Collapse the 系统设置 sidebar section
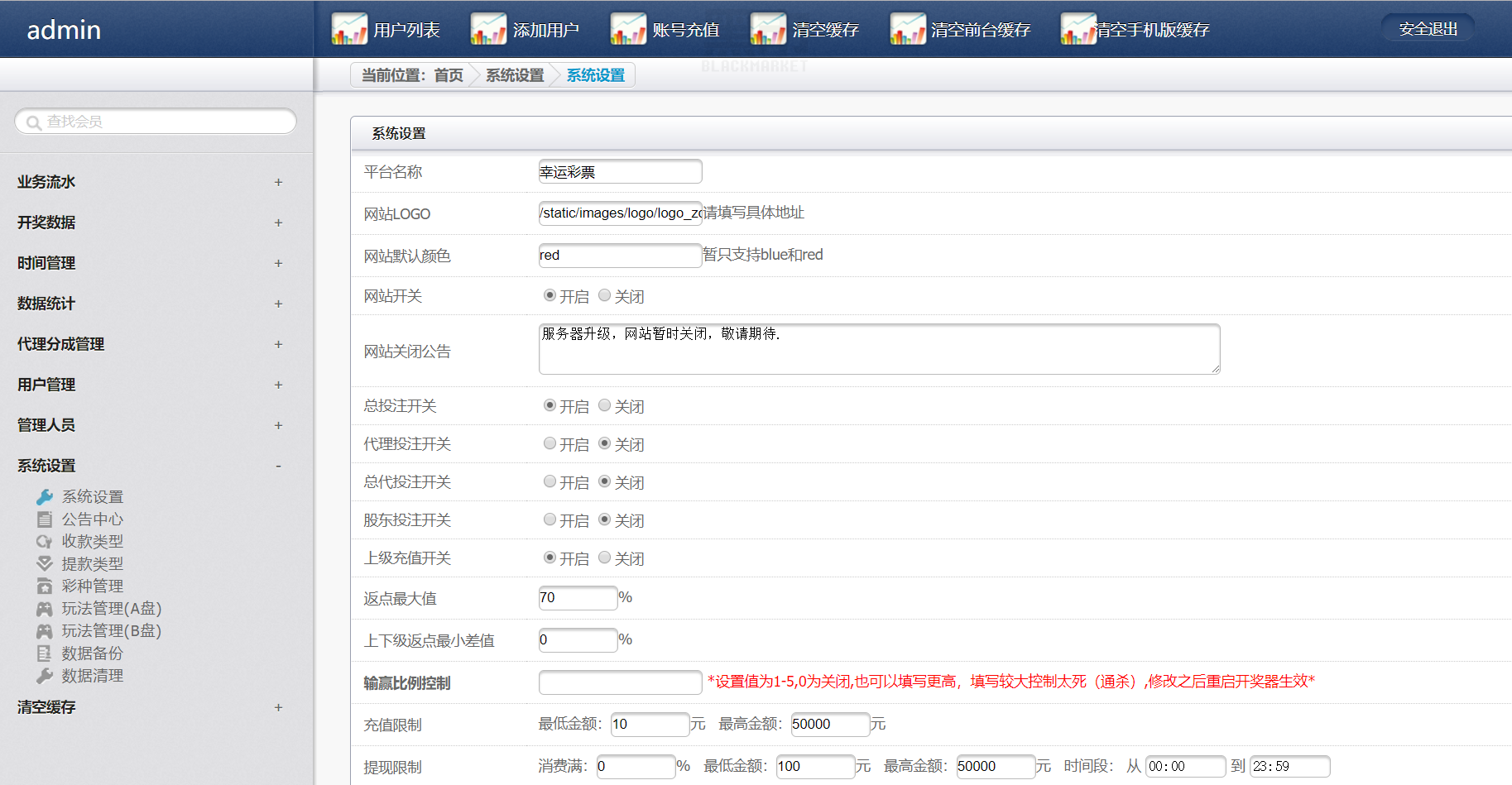The image size is (1512, 785). pos(278,466)
